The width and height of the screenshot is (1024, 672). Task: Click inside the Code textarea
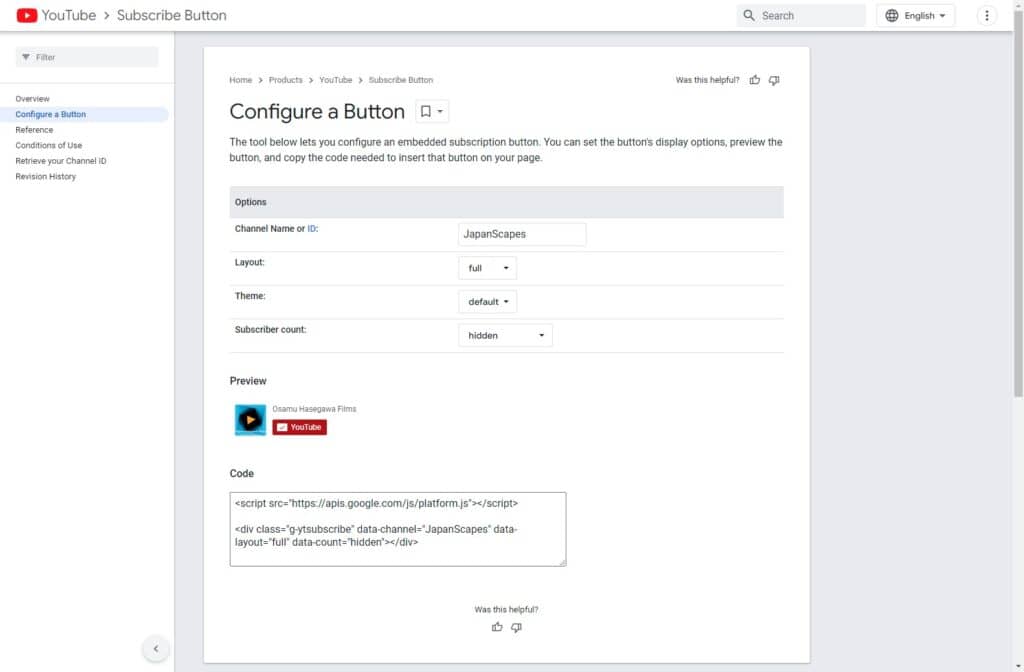pyautogui.click(x=398, y=529)
